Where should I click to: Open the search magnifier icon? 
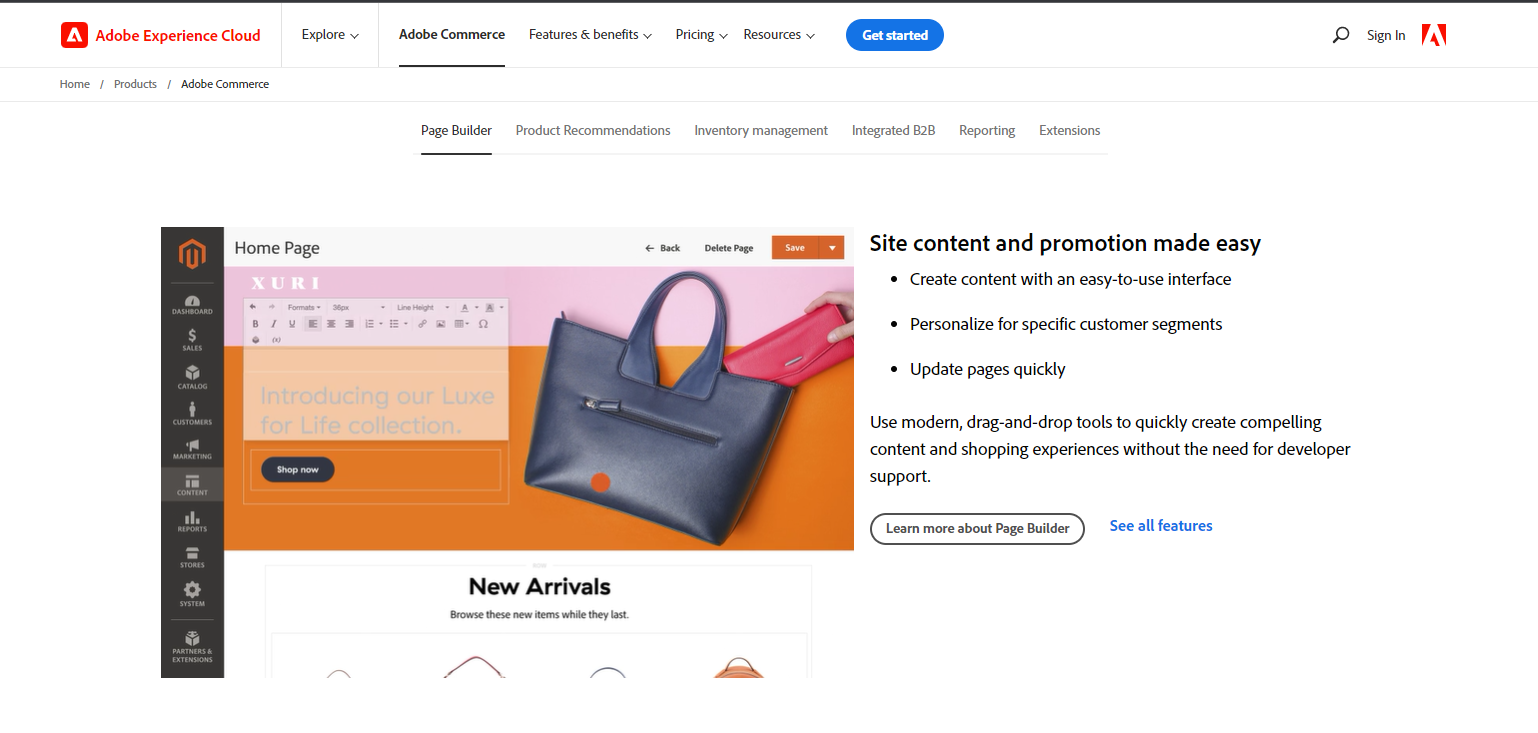coord(1341,35)
